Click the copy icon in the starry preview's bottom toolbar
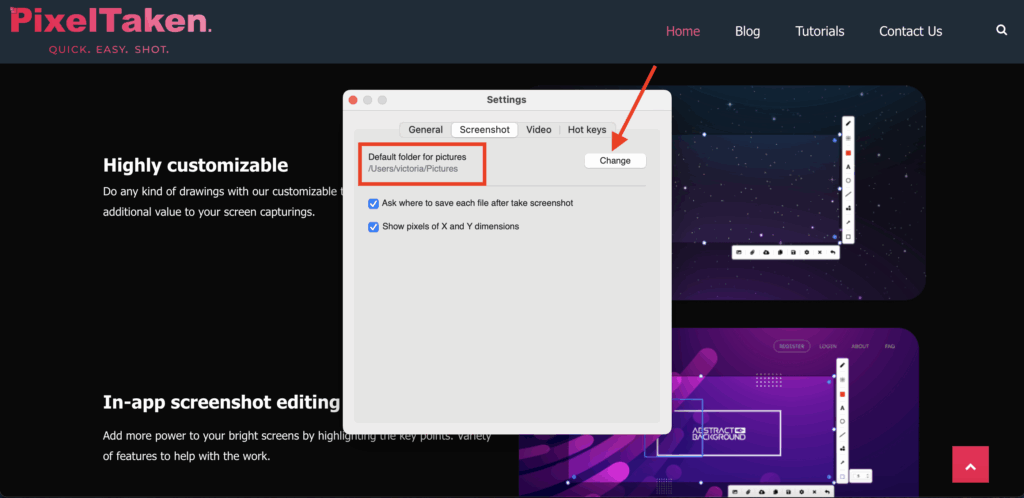The height and width of the screenshot is (498, 1024). (780, 252)
